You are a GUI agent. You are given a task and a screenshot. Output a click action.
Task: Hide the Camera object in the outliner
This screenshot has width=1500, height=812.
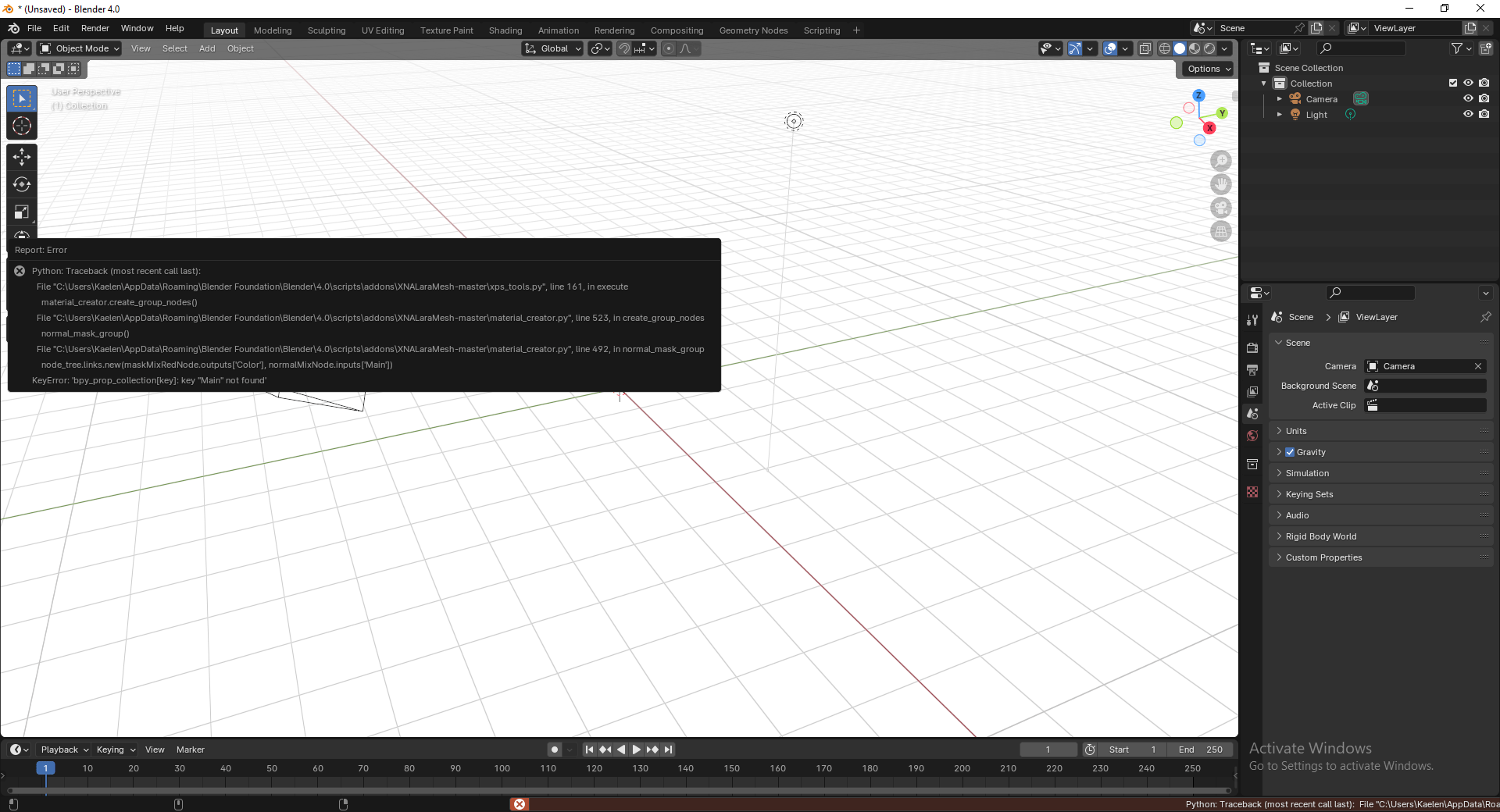click(1469, 98)
